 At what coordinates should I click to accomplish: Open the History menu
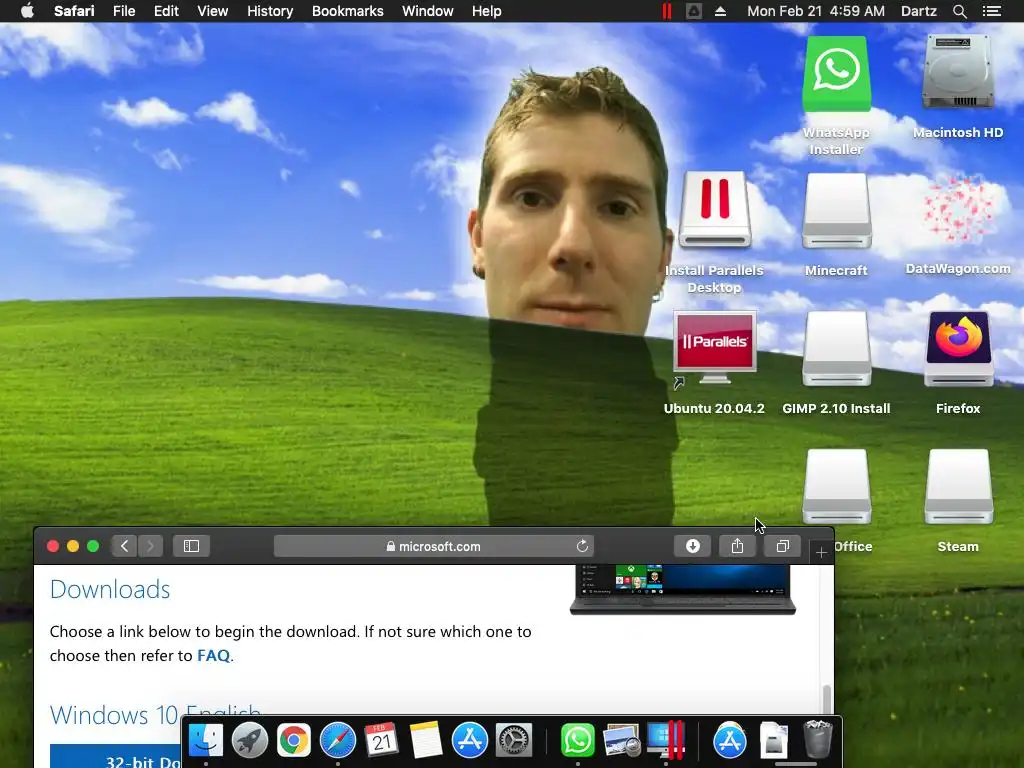point(270,11)
